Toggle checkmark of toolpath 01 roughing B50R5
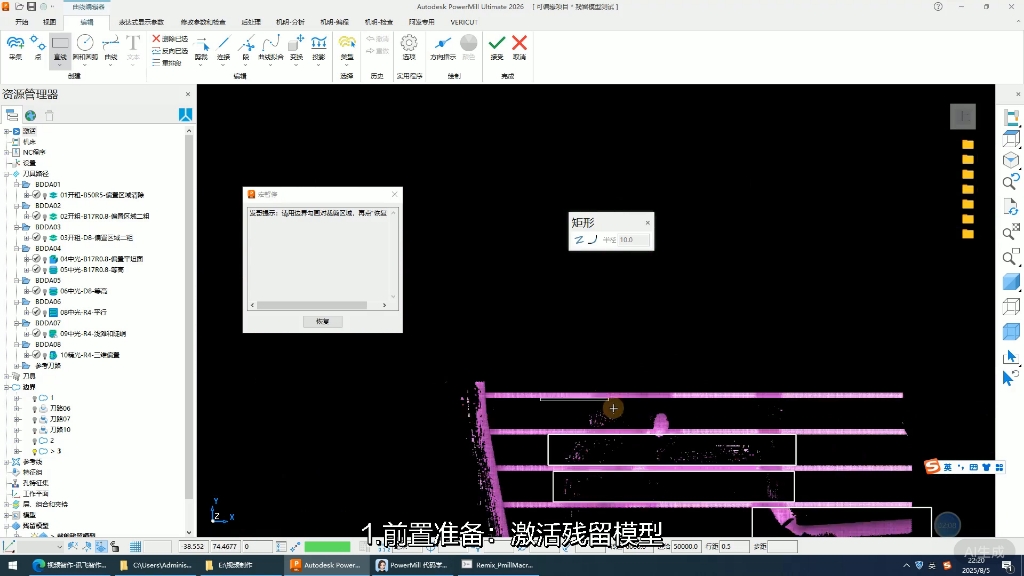 37,195
